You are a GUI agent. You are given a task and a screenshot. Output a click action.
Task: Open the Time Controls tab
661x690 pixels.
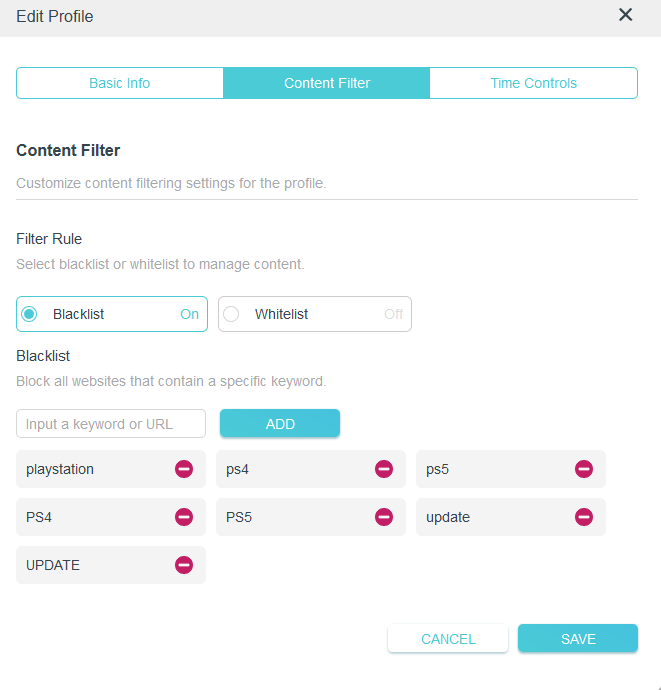tap(533, 83)
